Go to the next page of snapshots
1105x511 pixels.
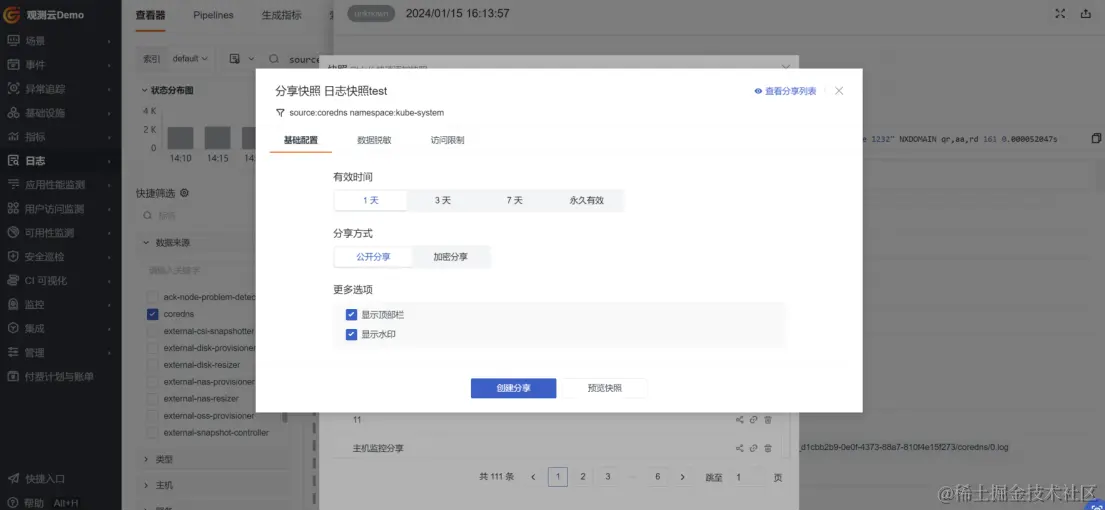682,477
